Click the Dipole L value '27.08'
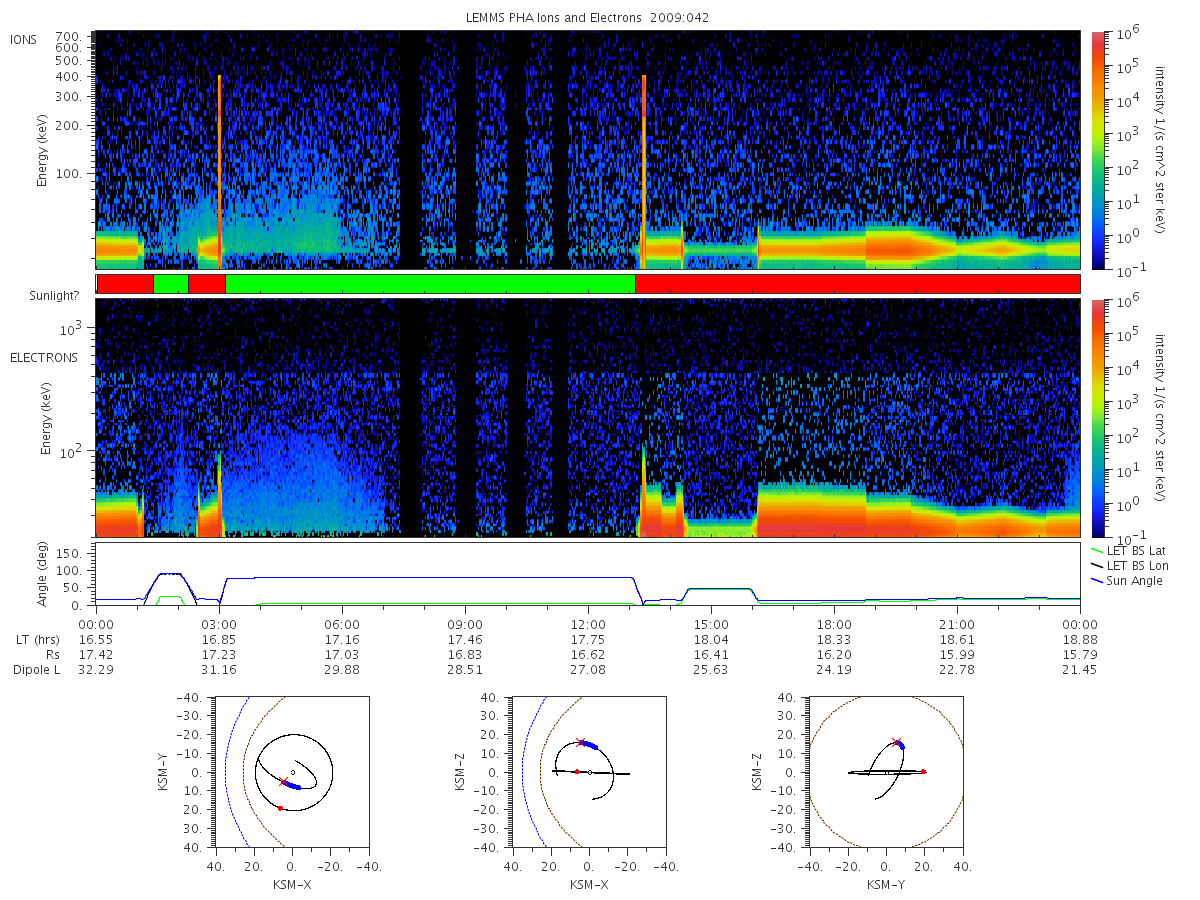The height and width of the screenshot is (900, 1200). (x=588, y=669)
